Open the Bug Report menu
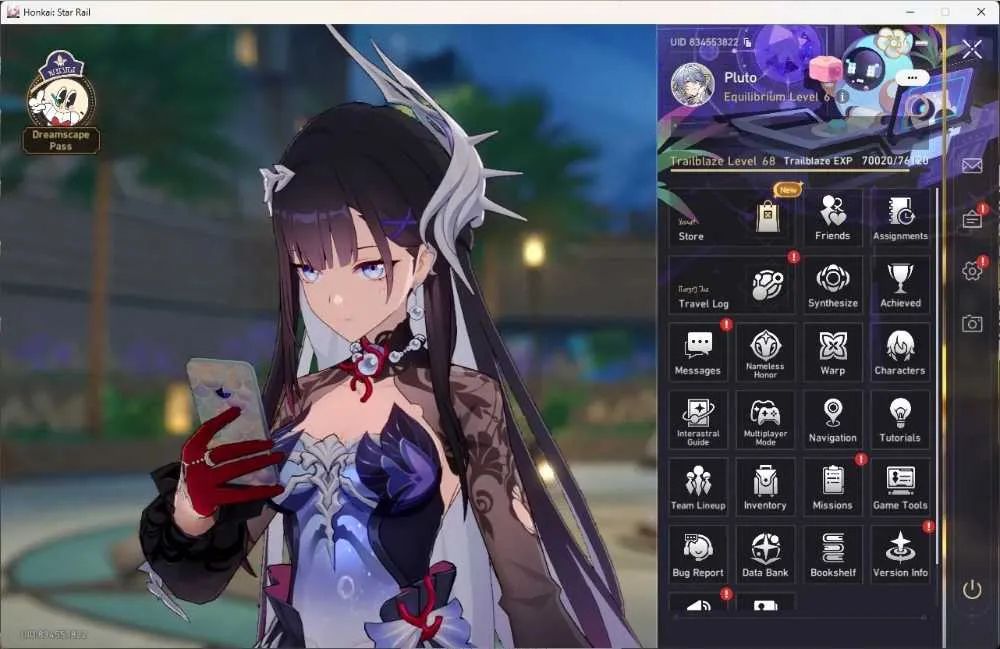 pyautogui.click(x=698, y=555)
